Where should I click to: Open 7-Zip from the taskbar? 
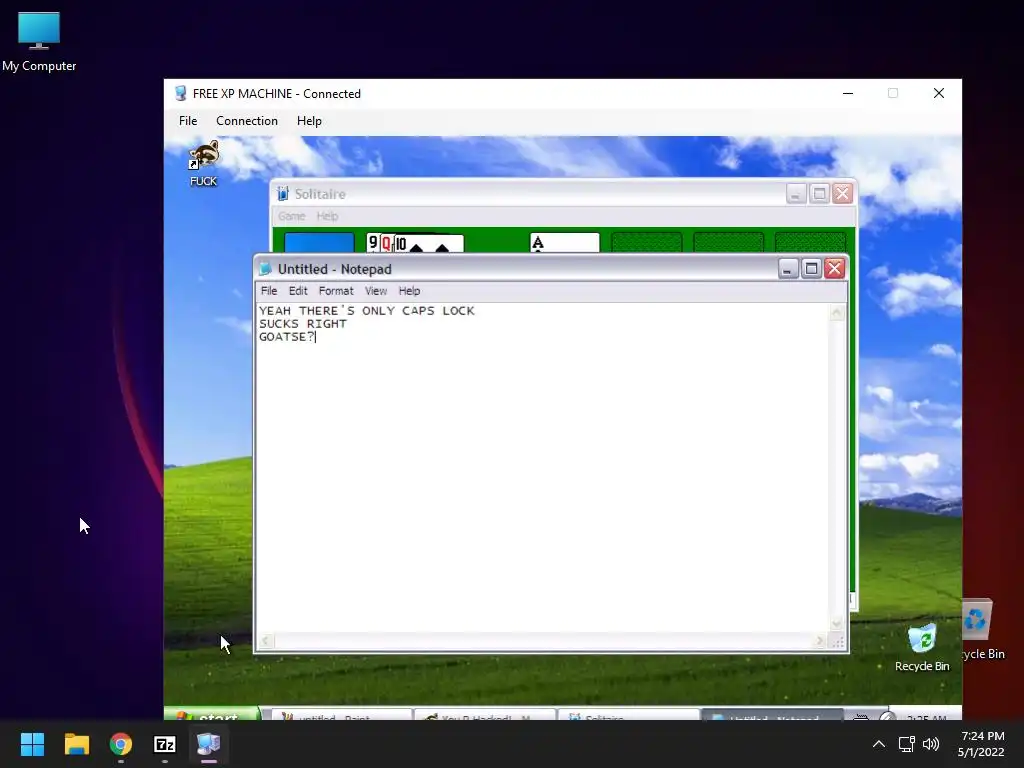(165, 744)
